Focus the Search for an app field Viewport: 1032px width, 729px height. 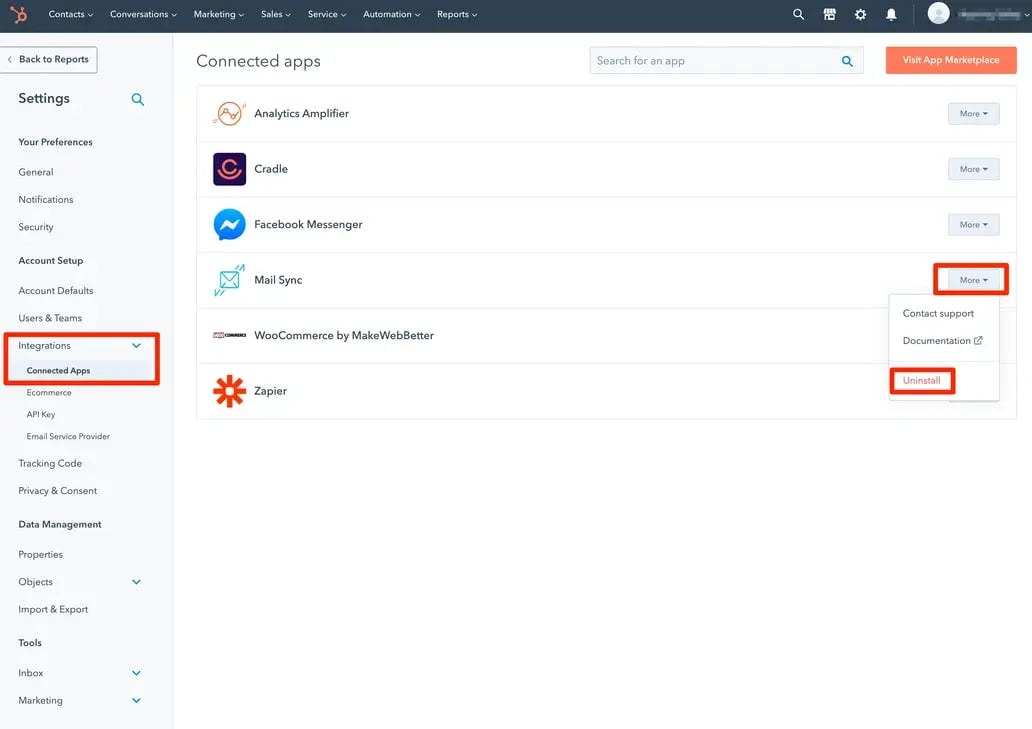714,61
